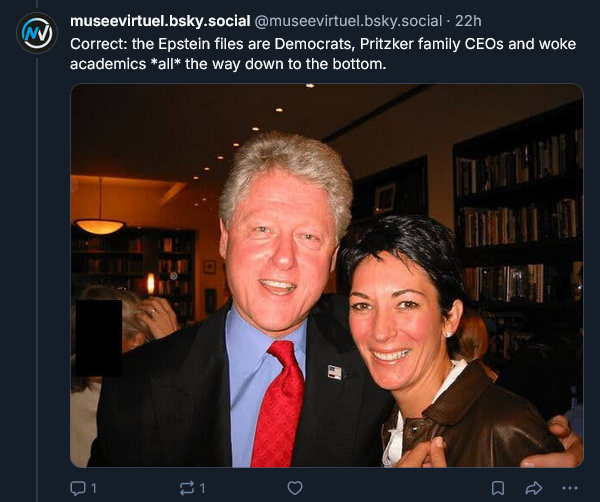Like the post with the heart icon
600x502 pixels.
click(x=294, y=488)
